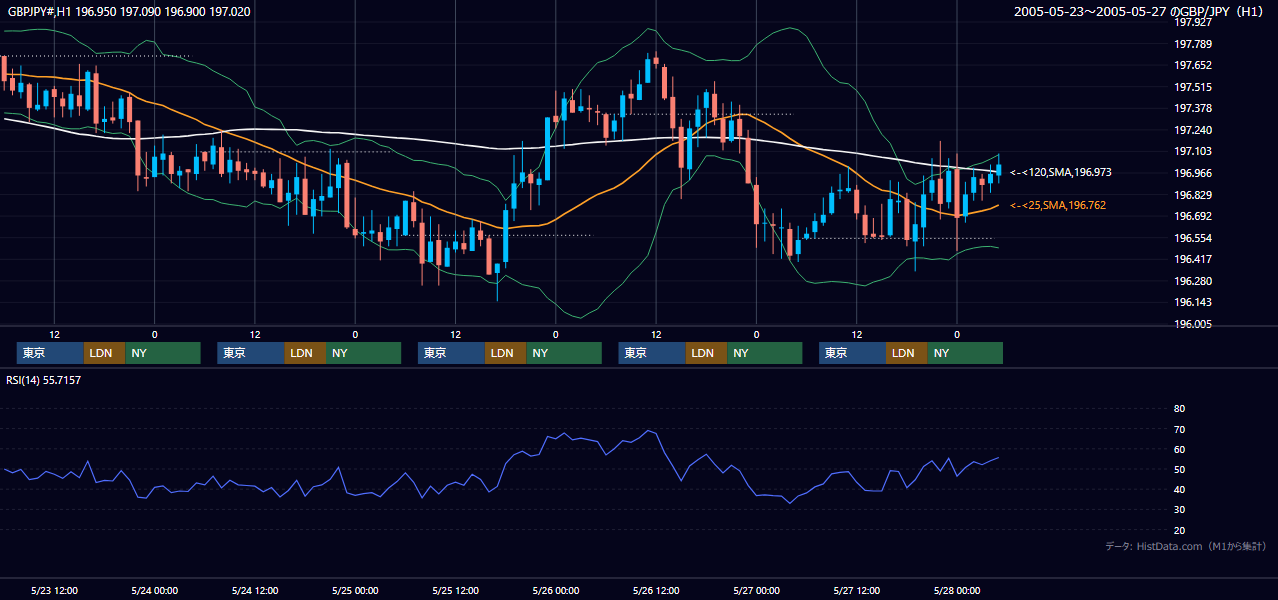Image resolution: width=1278 pixels, height=600 pixels.
Task: Click price axis label 196.554
Action: pyautogui.click(x=1192, y=238)
